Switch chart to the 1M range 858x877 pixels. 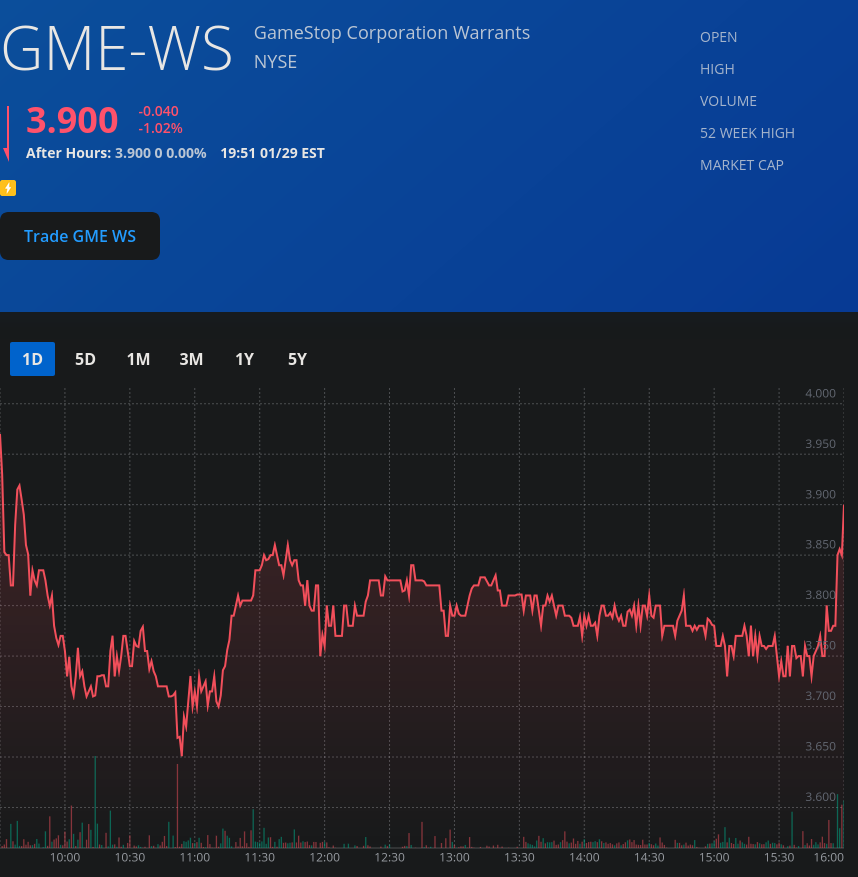coord(138,359)
